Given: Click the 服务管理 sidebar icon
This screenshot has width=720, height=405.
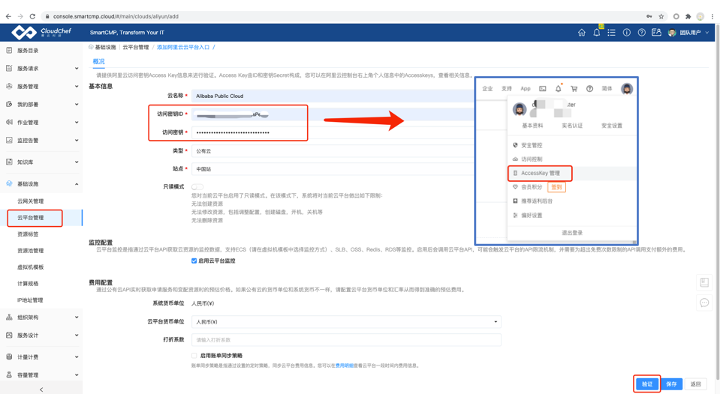Looking at the screenshot, I should click(9, 86).
